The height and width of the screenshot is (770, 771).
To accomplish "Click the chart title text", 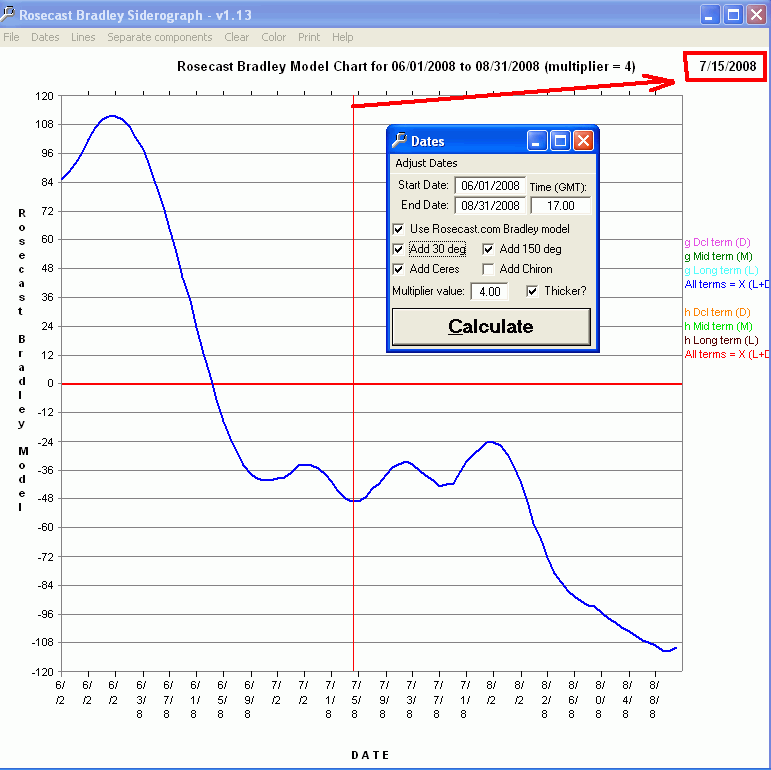I will pyautogui.click(x=406, y=66).
